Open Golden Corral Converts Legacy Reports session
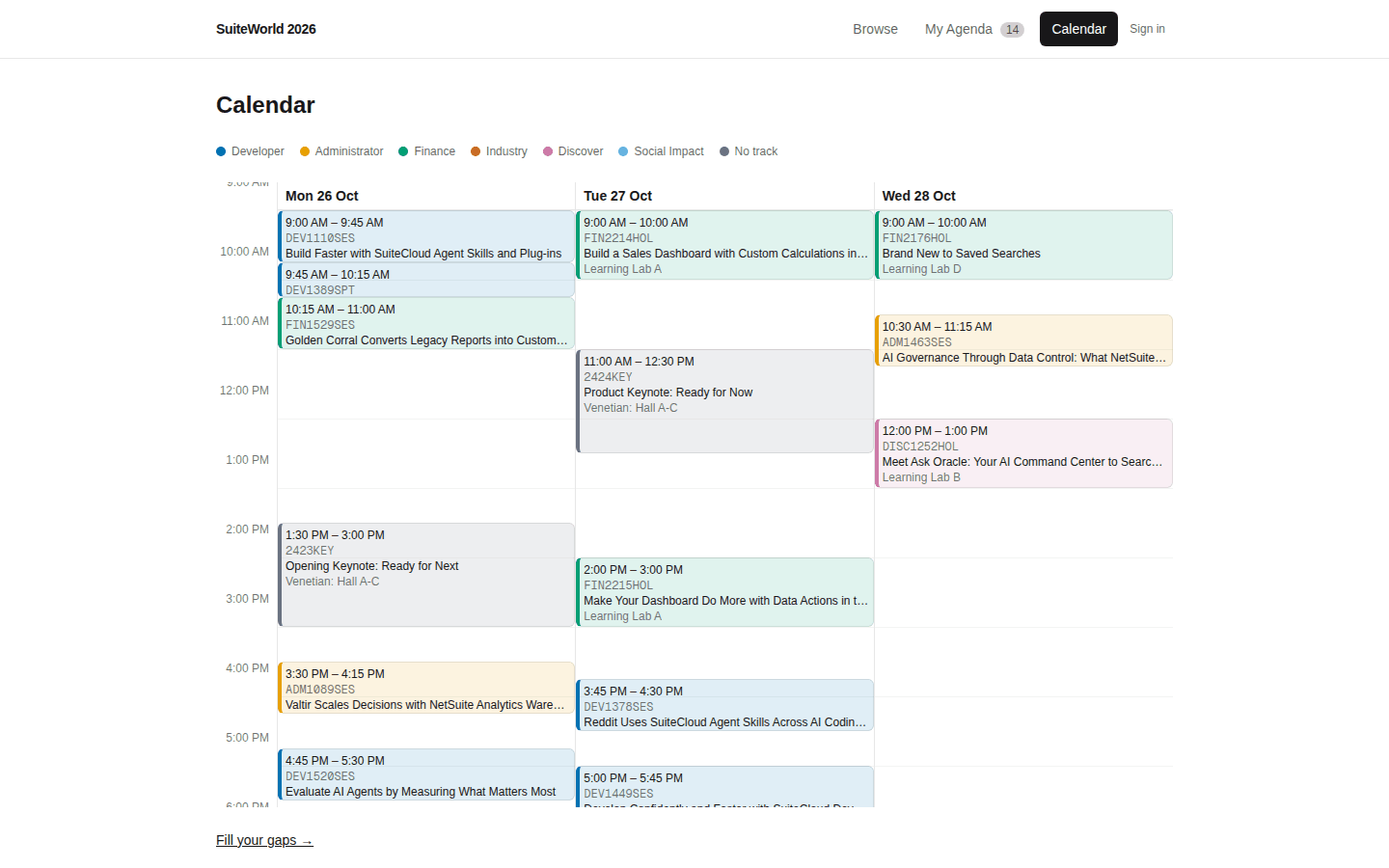 tap(426, 323)
